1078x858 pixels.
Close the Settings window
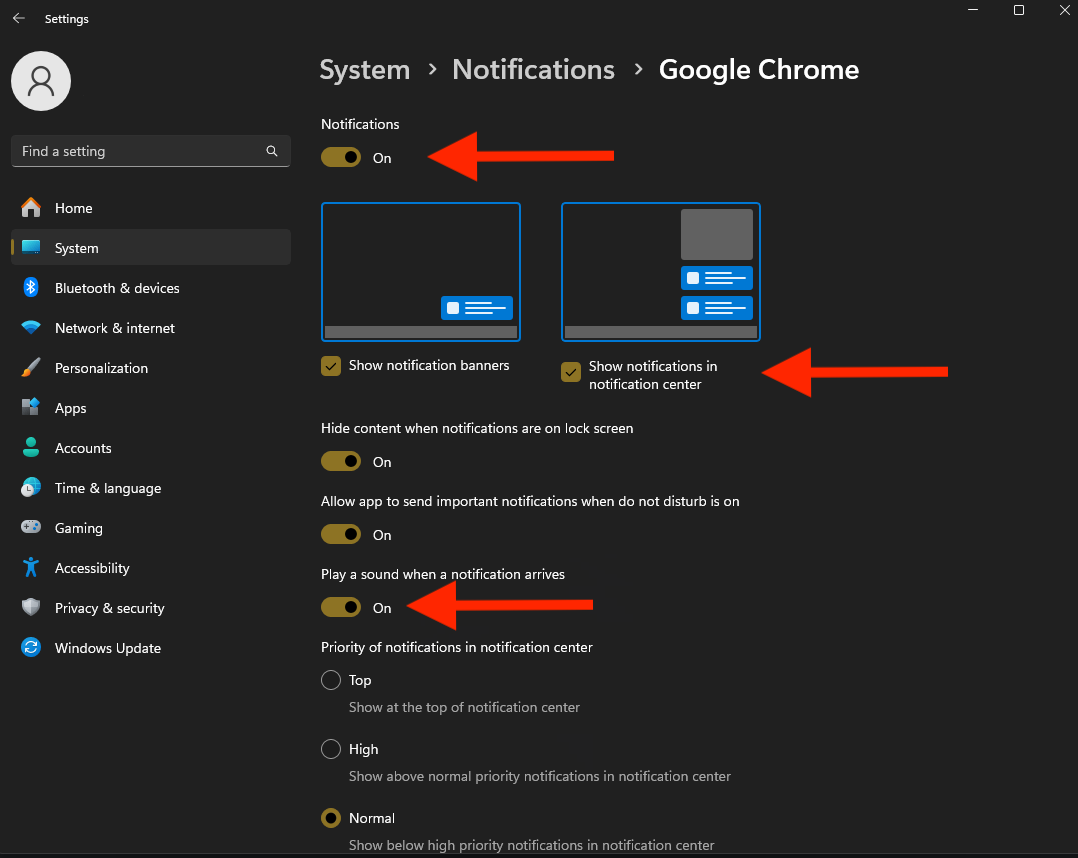(x=1064, y=10)
